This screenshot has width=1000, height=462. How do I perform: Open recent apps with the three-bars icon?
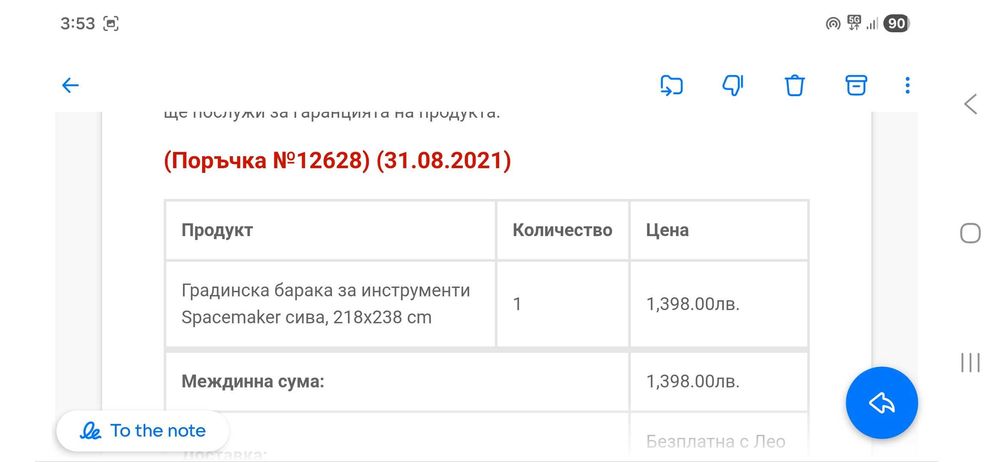point(970,362)
